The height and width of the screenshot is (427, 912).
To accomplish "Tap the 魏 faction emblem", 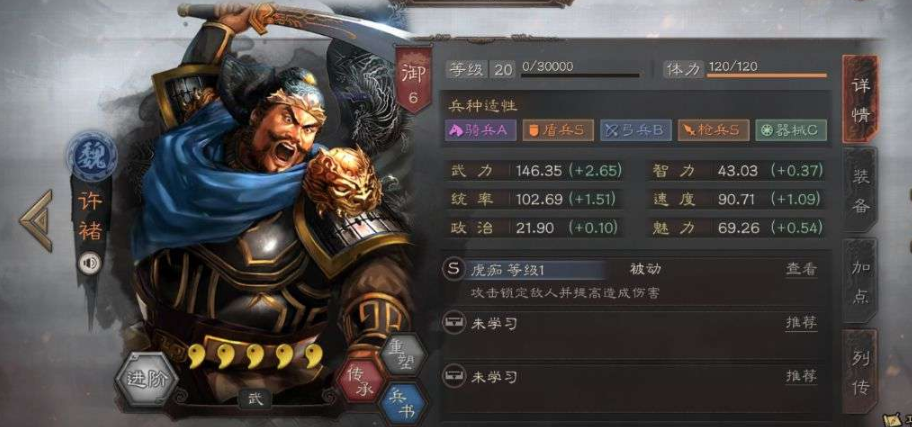I will pyautogui.click(x=92, y=156).
